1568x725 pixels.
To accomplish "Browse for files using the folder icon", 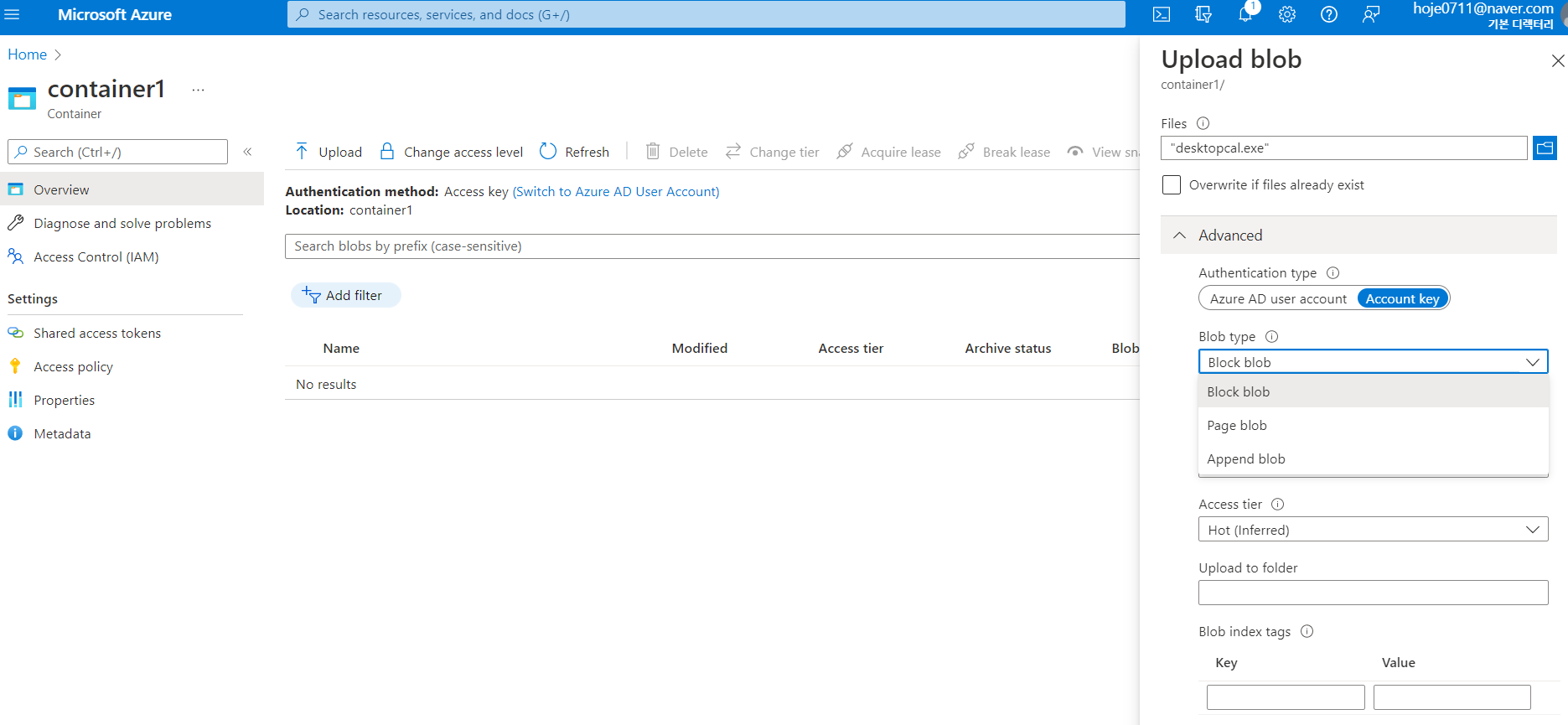I will click(x=1545, y=148).
